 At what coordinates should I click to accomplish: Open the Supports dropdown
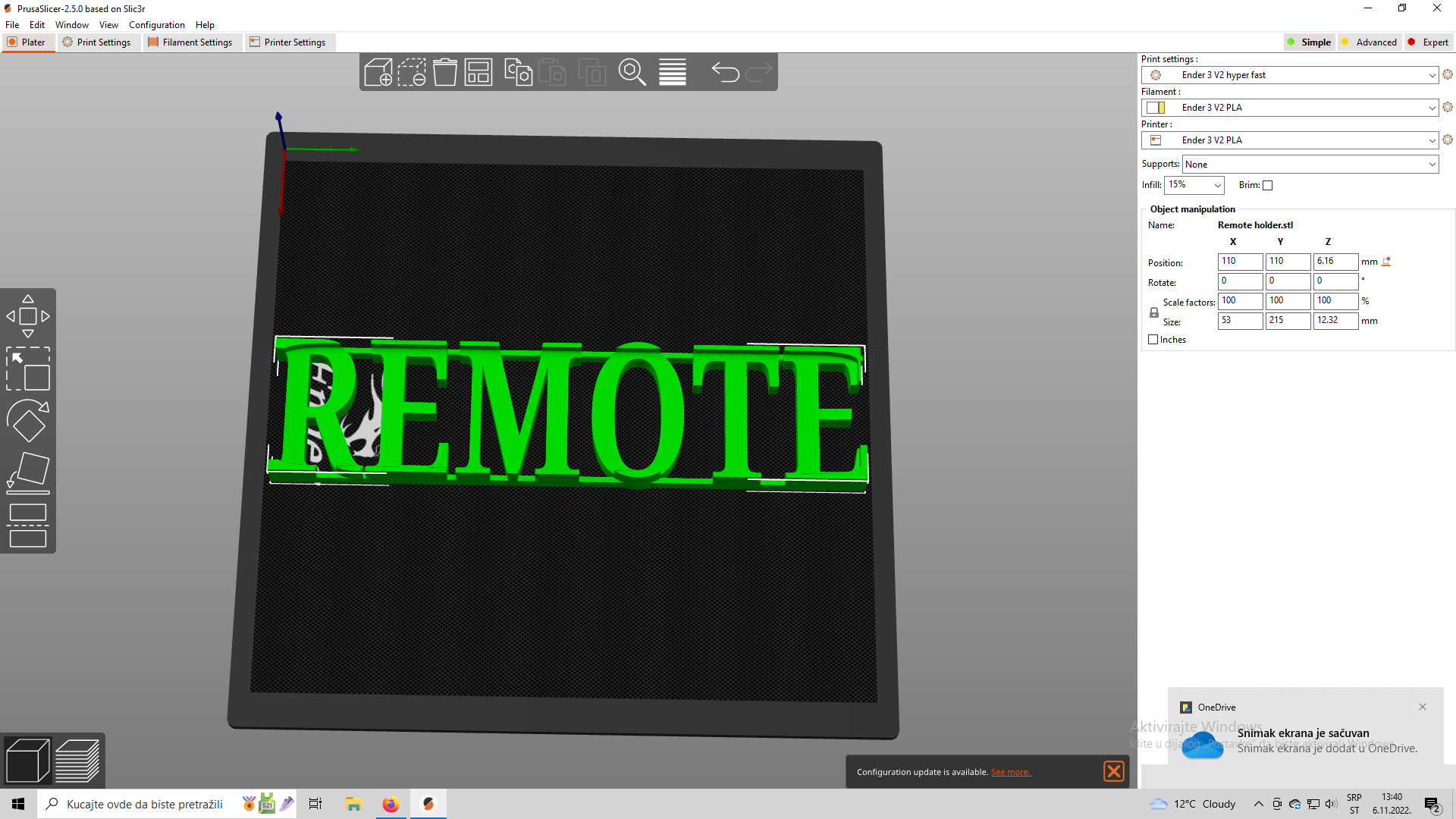(x=1432, y=164)
